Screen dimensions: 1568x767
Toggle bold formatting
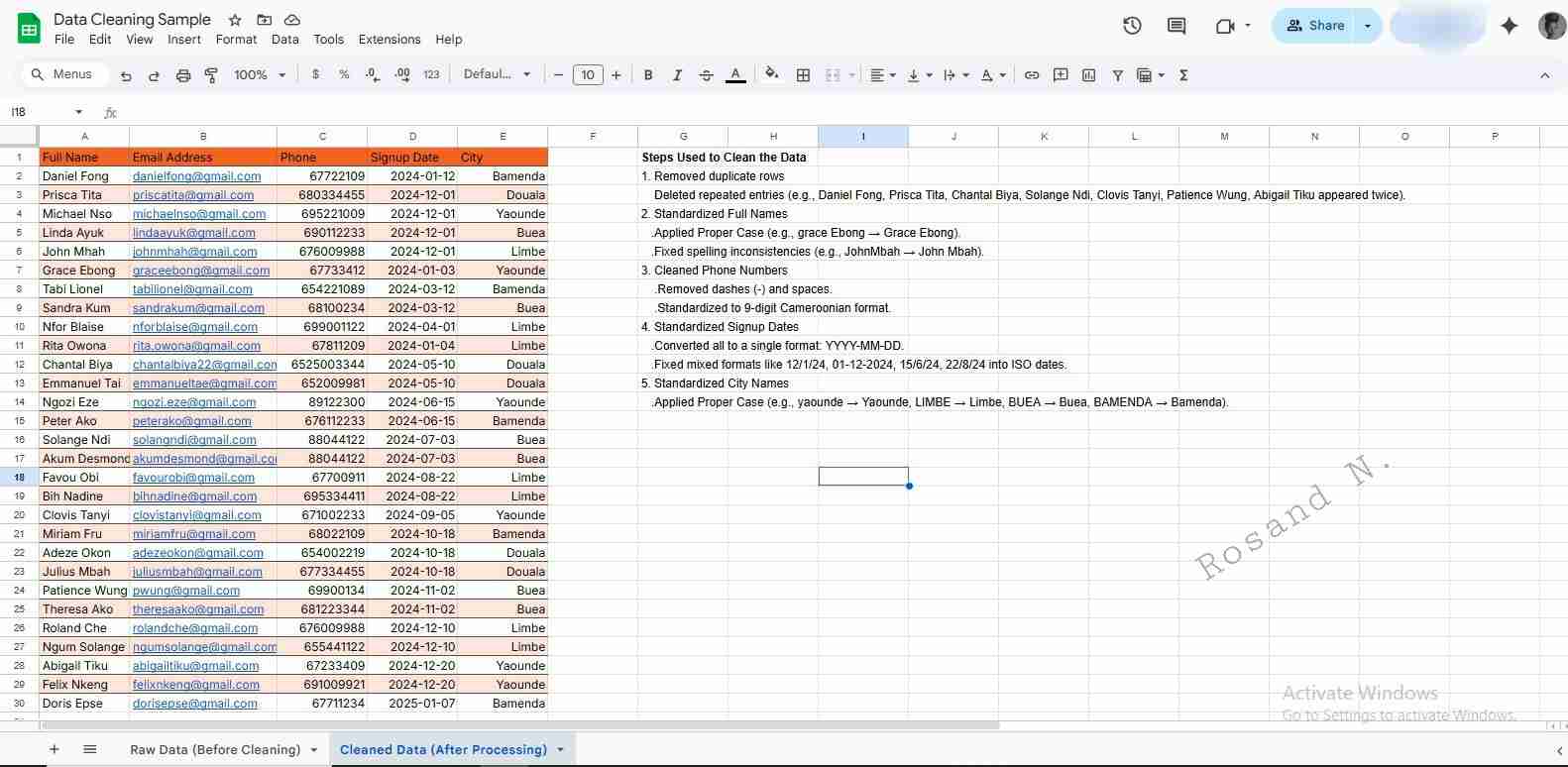click(648, 75)
